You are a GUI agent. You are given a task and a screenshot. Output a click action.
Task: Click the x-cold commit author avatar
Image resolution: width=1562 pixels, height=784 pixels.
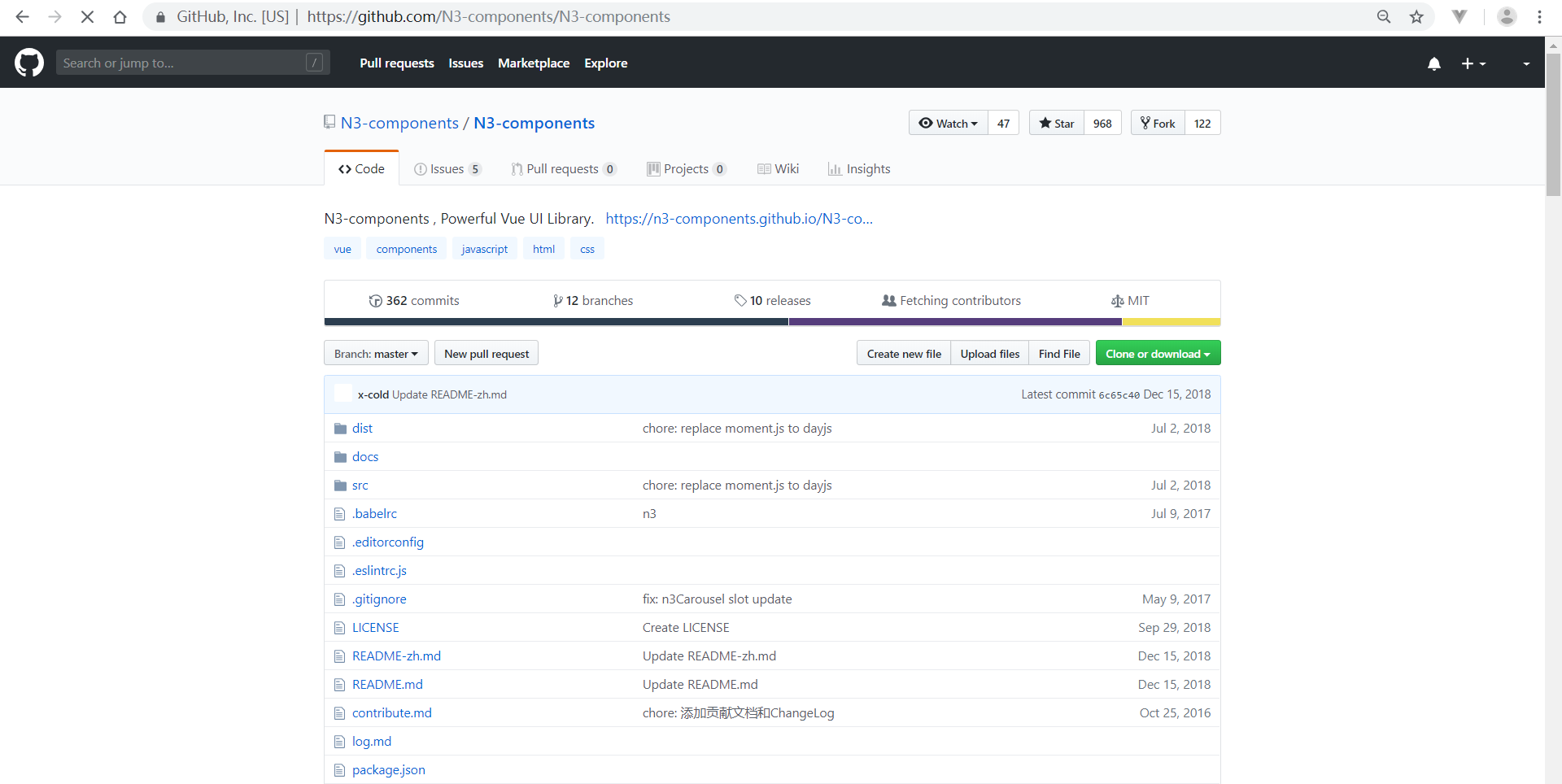coord(343,394)
